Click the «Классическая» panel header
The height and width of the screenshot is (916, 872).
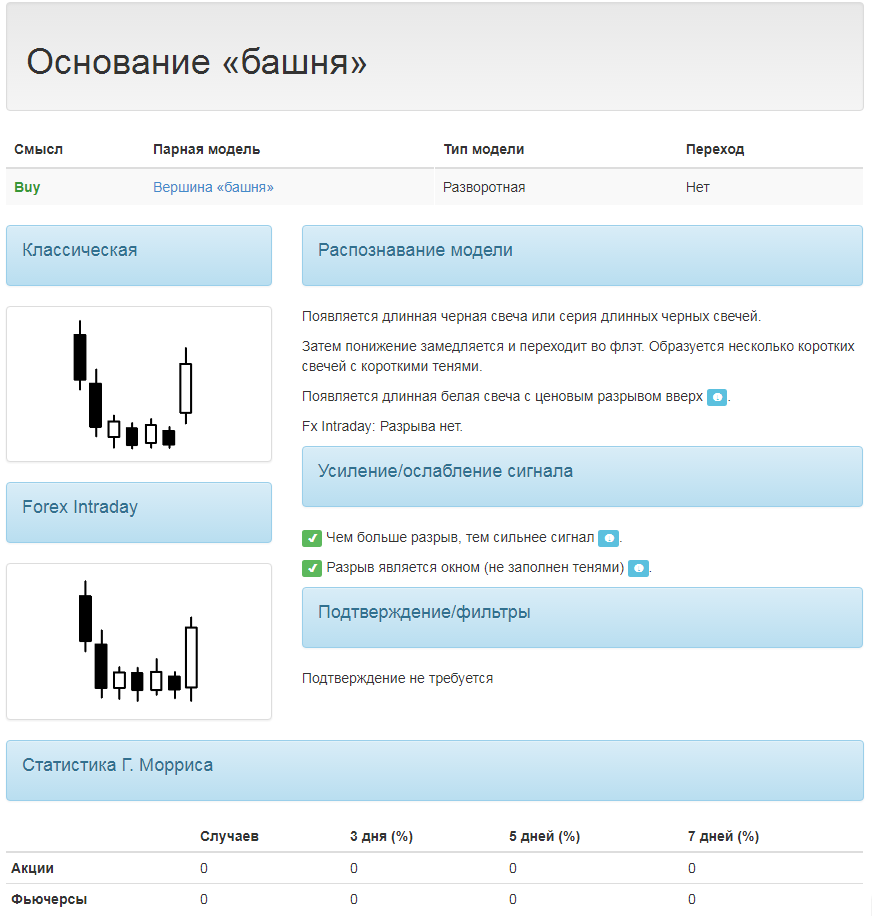tap(139, 255)
